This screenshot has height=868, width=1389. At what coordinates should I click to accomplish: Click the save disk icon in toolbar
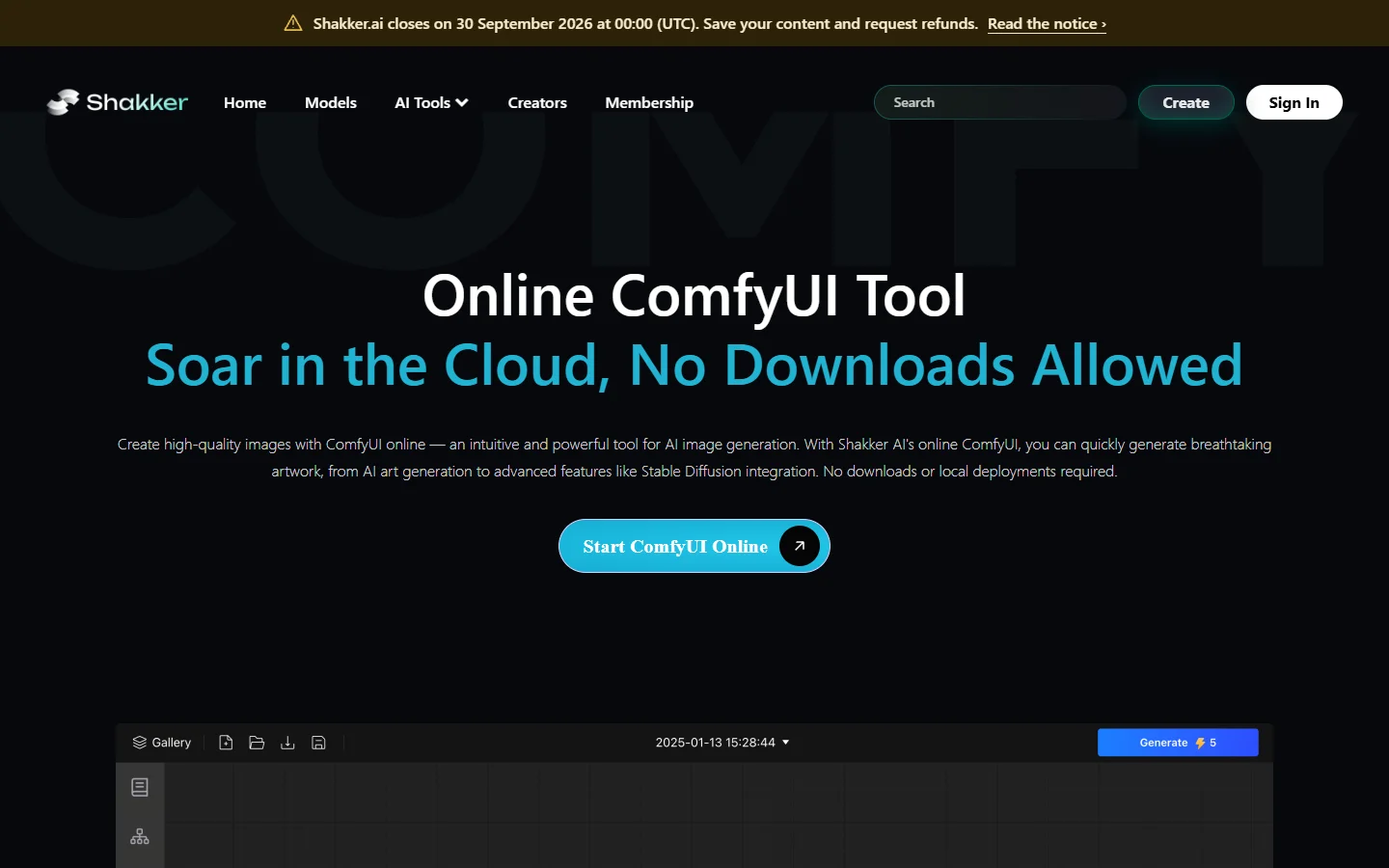tap(318, 743)
